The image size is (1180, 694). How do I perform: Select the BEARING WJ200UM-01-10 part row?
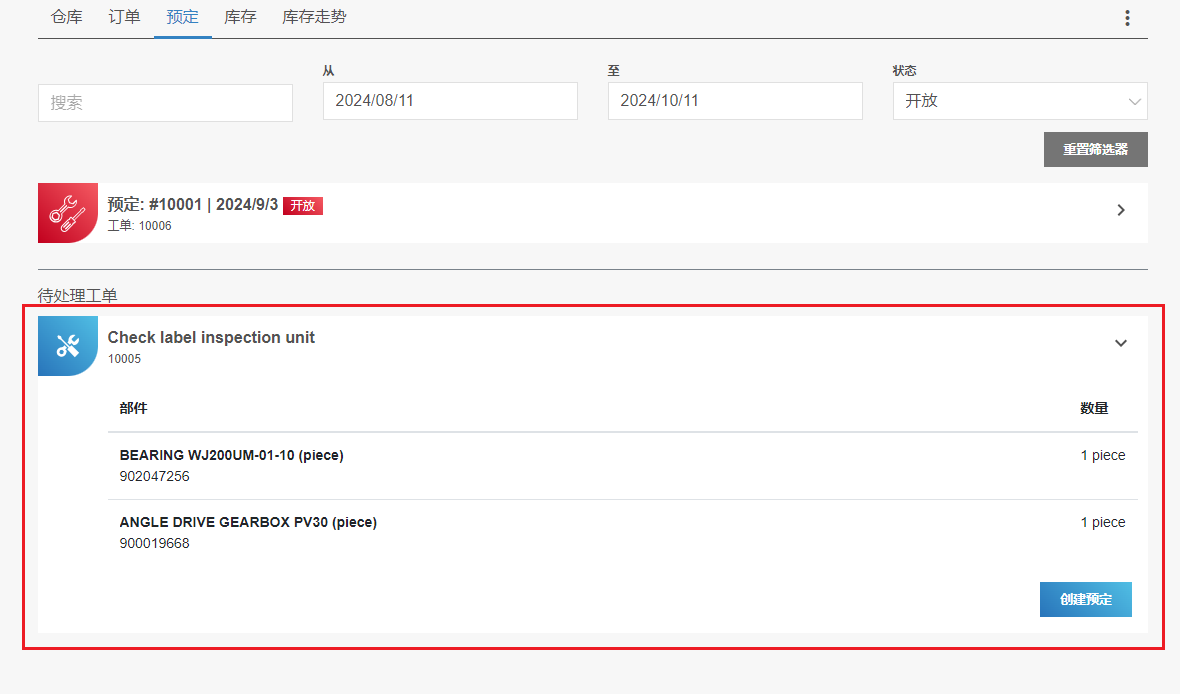231,456
